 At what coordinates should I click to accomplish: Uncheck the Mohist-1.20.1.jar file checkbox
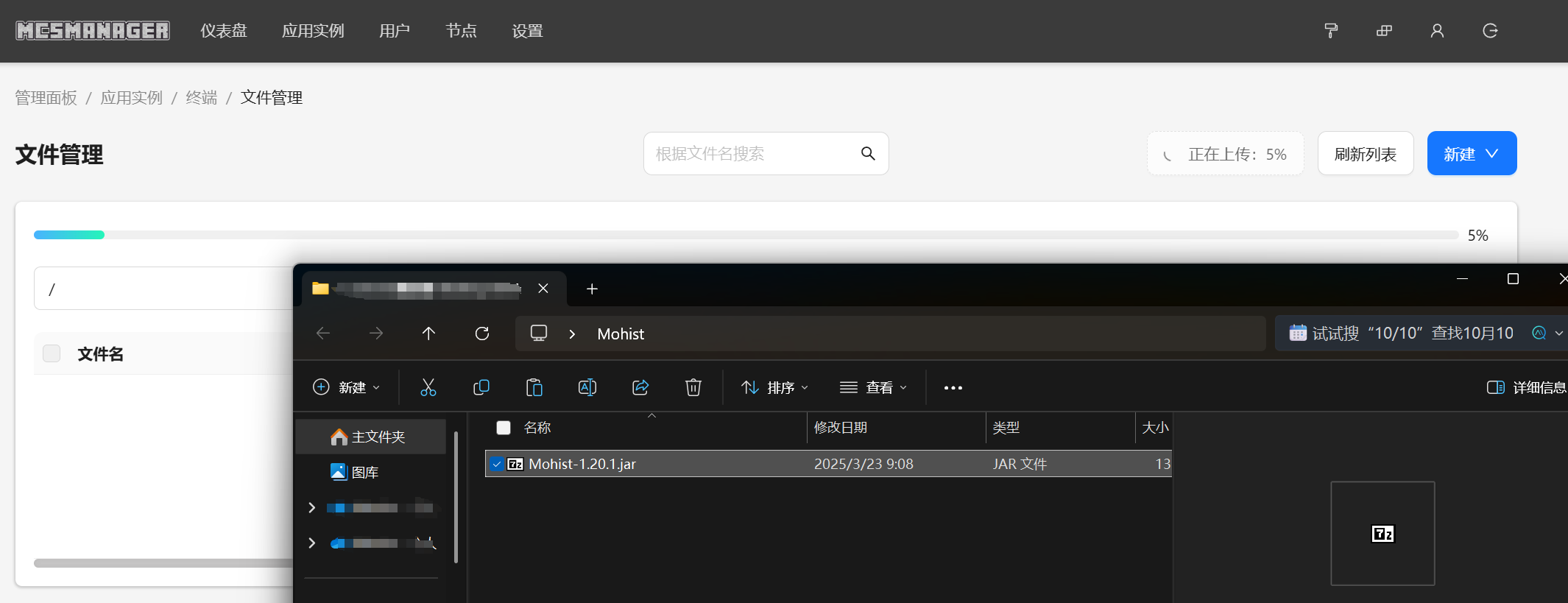497,464
